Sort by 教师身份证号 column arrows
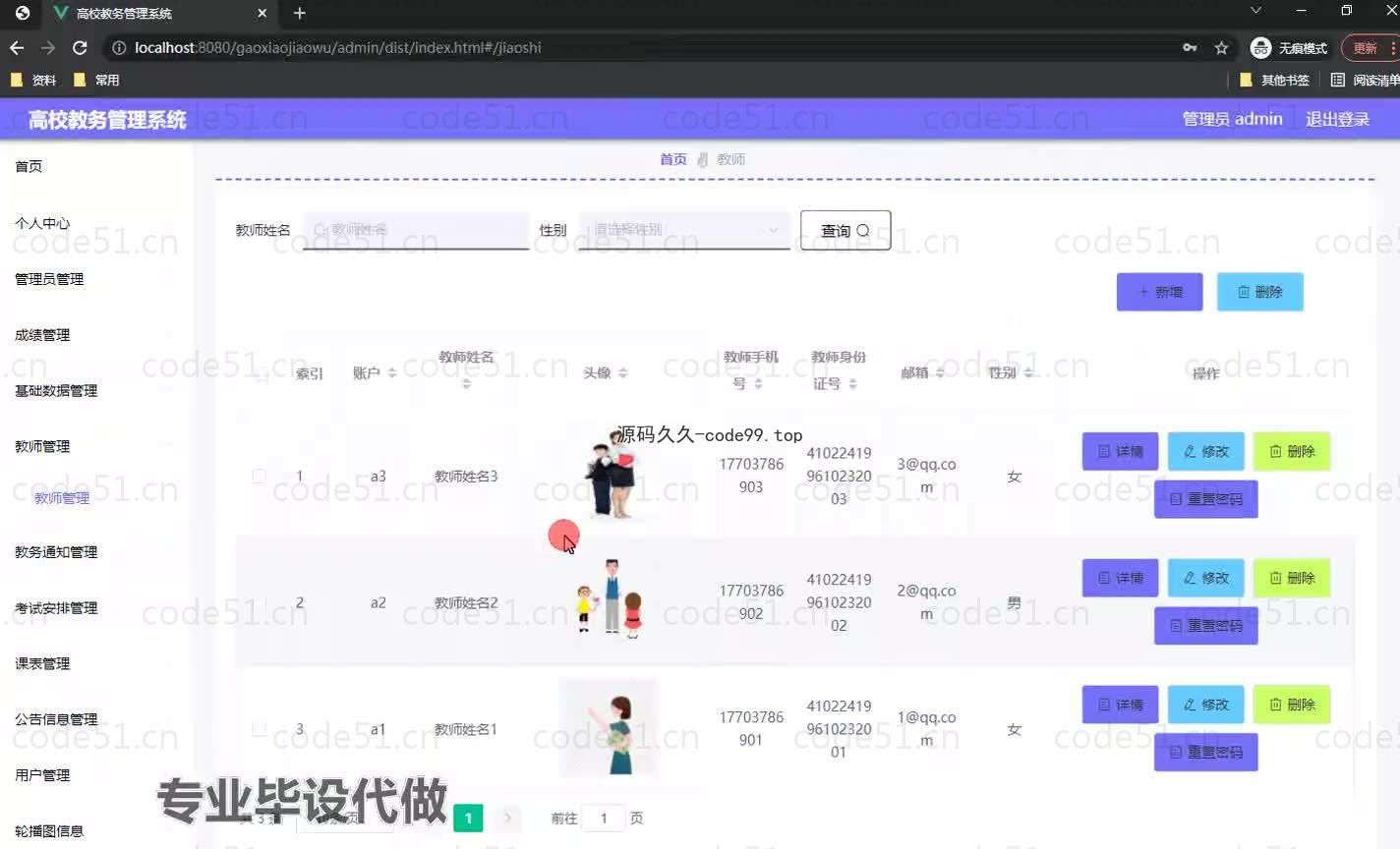The height and width of the screenshot is (849, 1400). tap(852, 384)
